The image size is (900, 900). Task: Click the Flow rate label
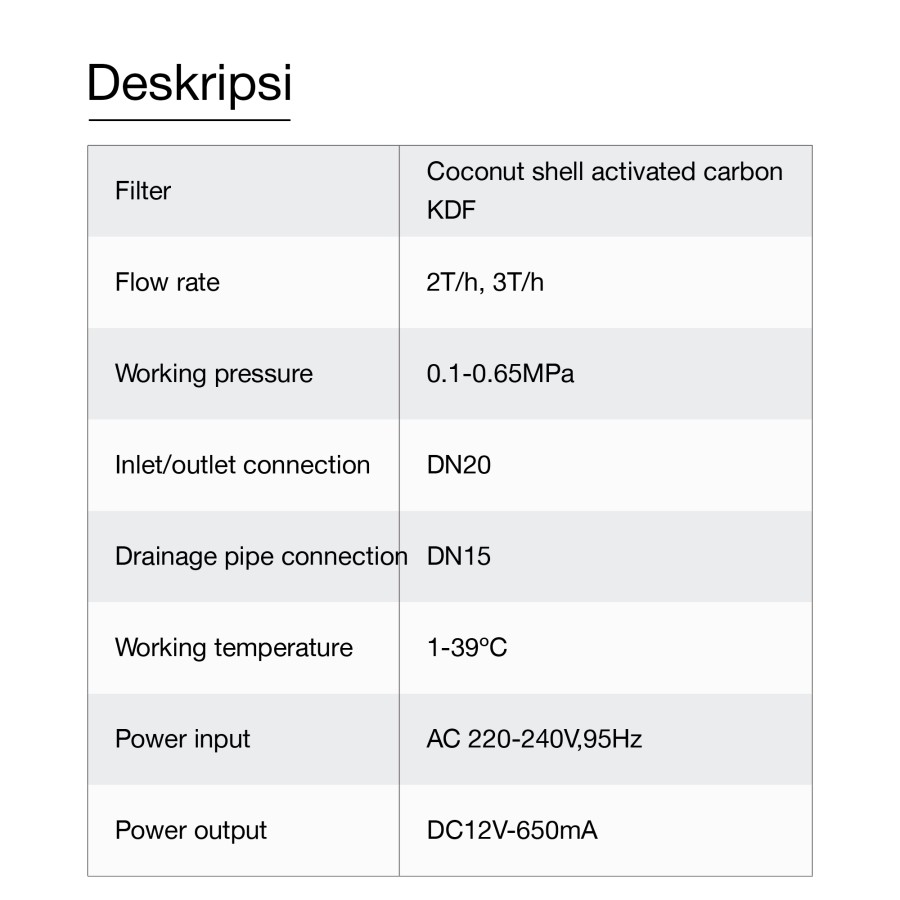pyautogui.click(x=167, y=282)
